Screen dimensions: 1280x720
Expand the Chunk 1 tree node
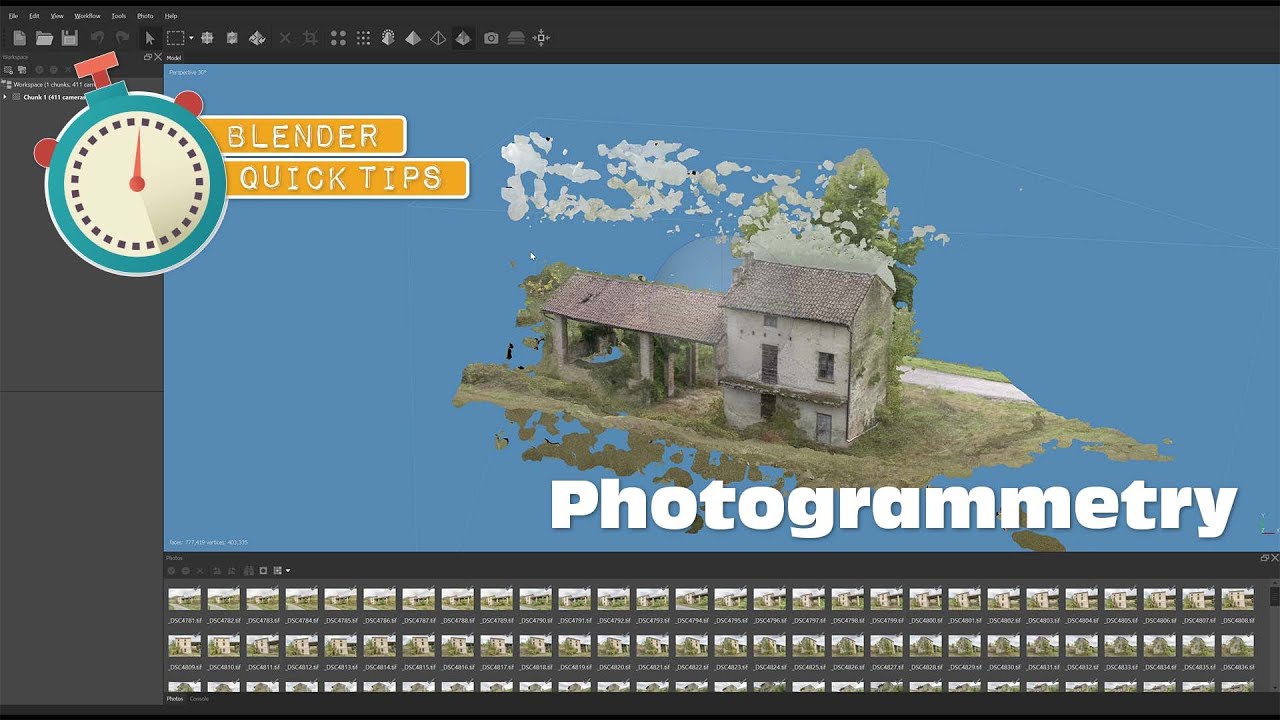coord(6,97)
